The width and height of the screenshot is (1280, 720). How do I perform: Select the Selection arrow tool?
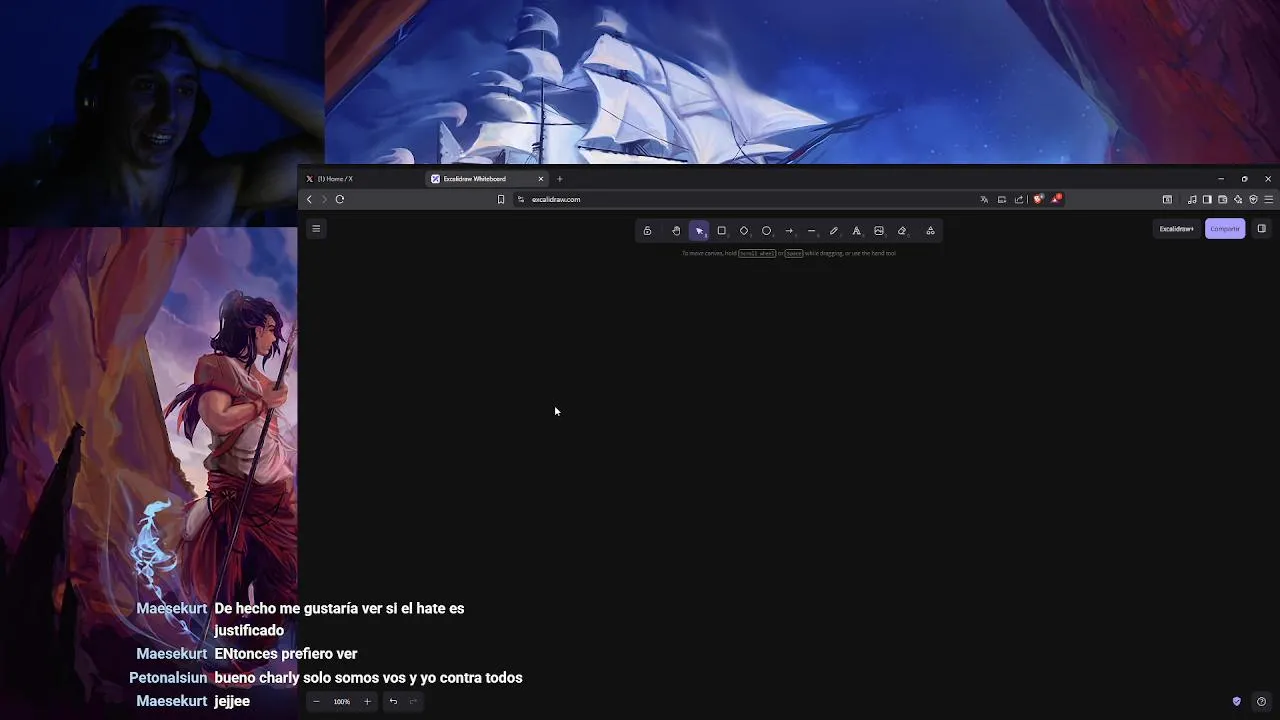[x=699, y=231]
